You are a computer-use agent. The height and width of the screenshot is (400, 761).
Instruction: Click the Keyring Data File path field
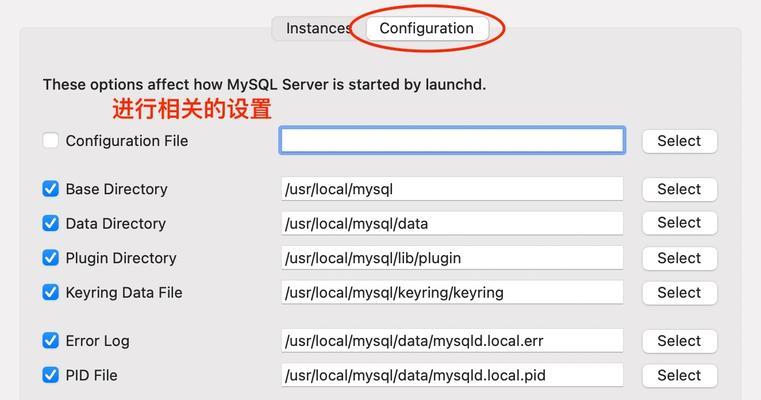(452, 292)
